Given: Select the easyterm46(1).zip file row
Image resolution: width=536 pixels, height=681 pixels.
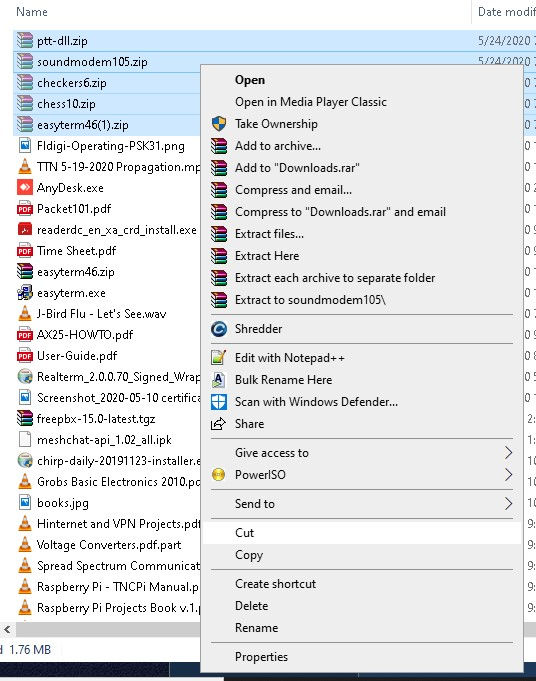Looking at the screenshot, I should click(107, 125).
